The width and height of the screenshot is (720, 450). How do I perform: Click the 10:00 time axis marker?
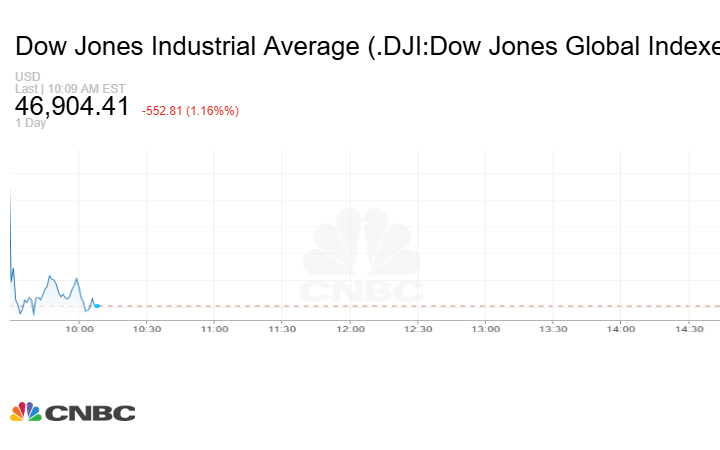[x=79, y=328]
